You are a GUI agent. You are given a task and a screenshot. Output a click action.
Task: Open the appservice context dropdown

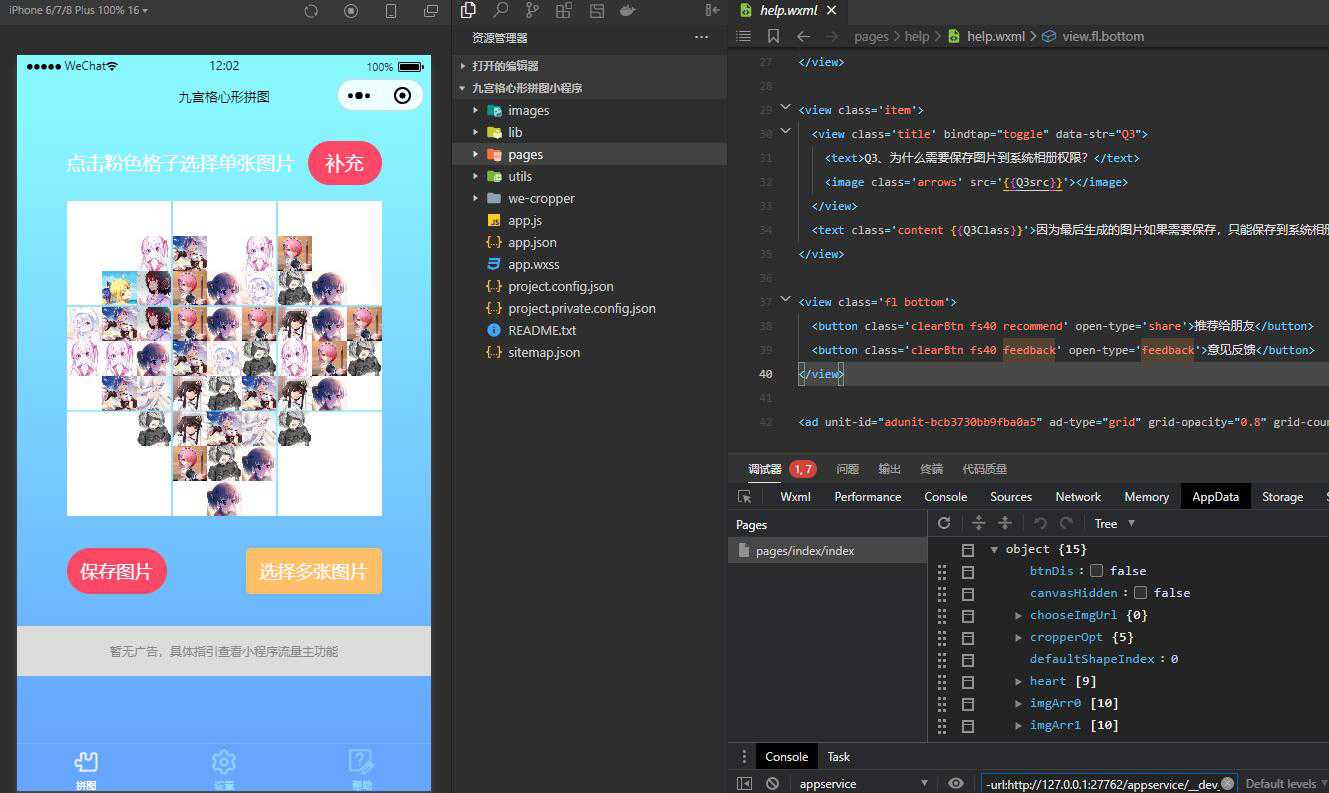click(864, 784)
